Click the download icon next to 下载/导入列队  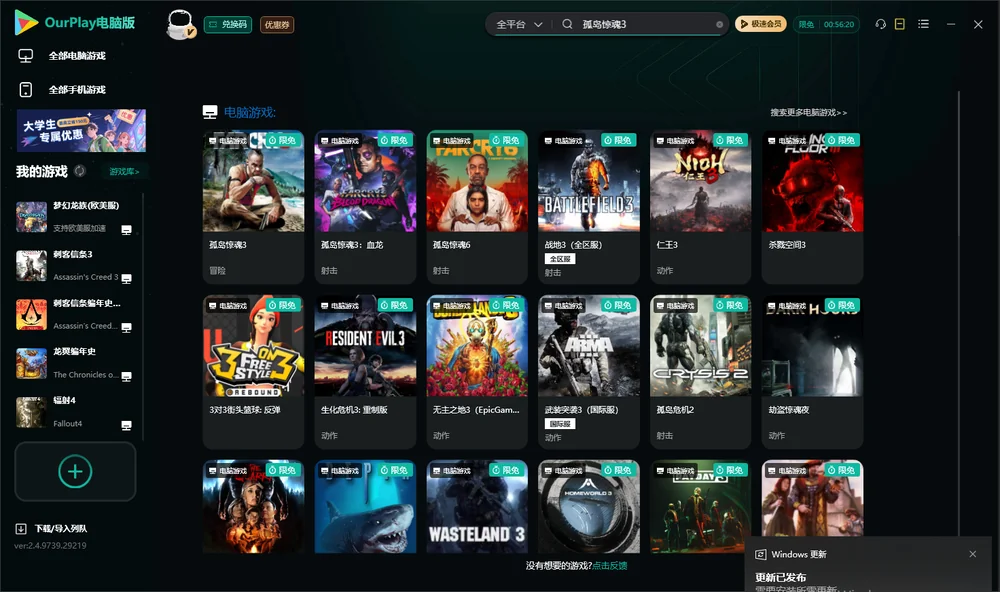coord(21,528)
